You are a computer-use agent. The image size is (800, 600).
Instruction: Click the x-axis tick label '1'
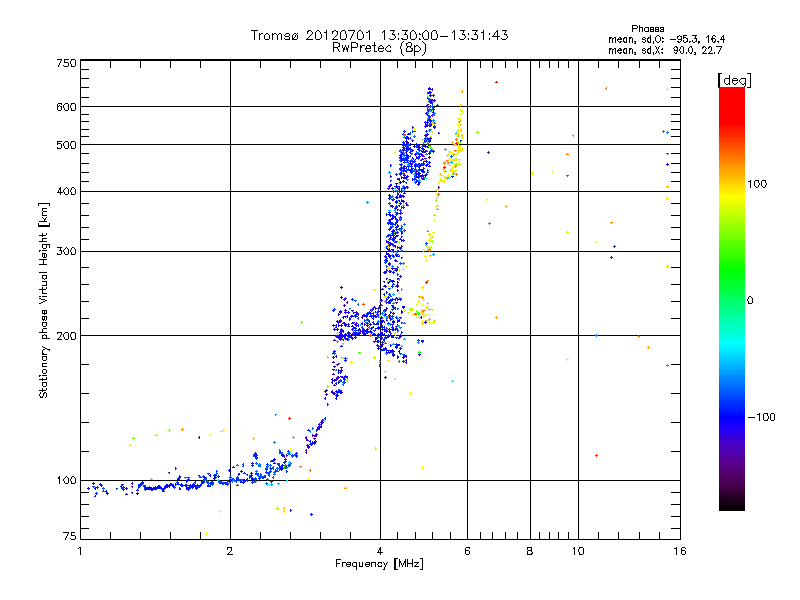[81, 551]
